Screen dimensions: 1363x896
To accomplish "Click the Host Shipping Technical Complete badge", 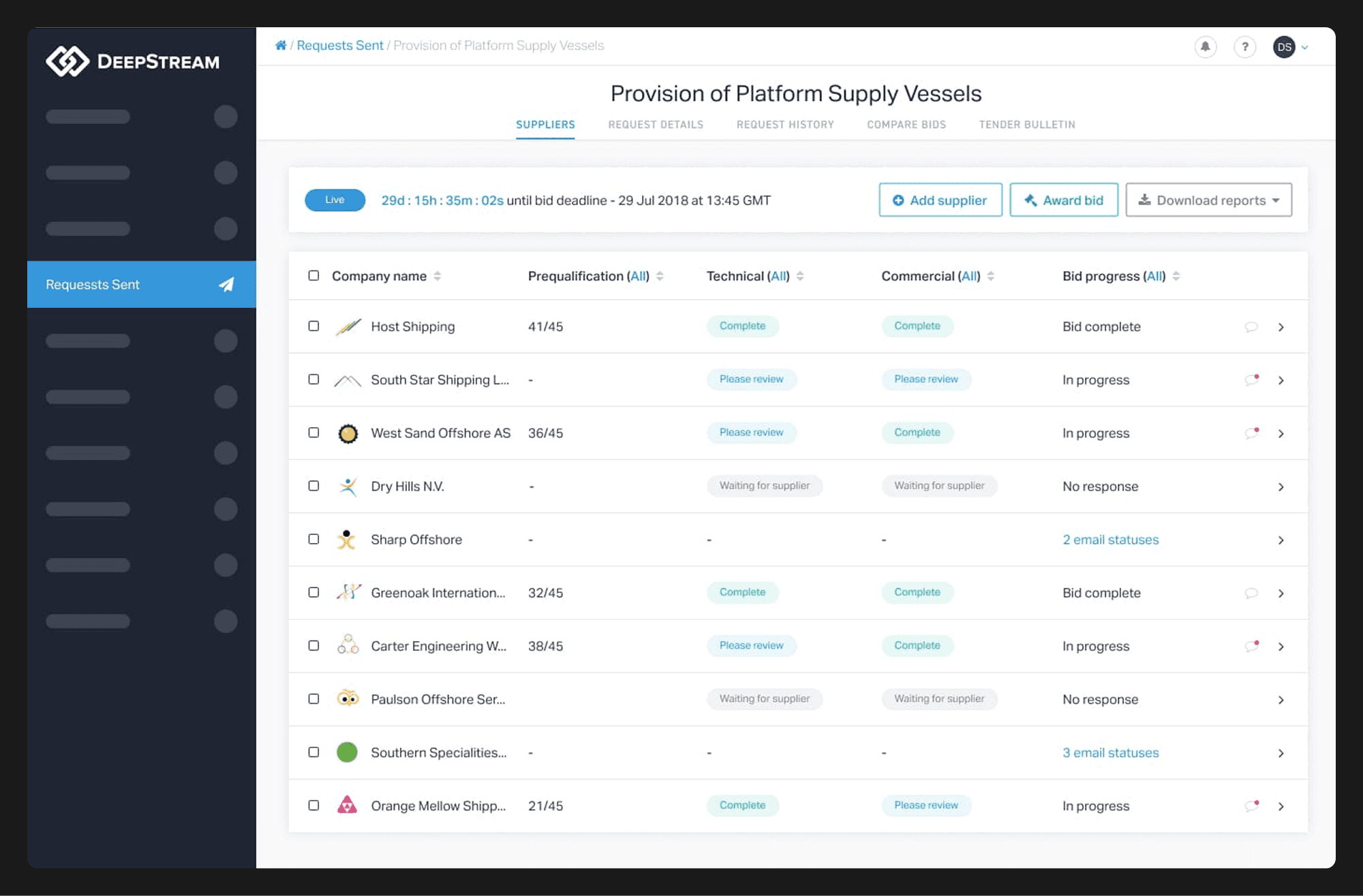I will 743,326.
